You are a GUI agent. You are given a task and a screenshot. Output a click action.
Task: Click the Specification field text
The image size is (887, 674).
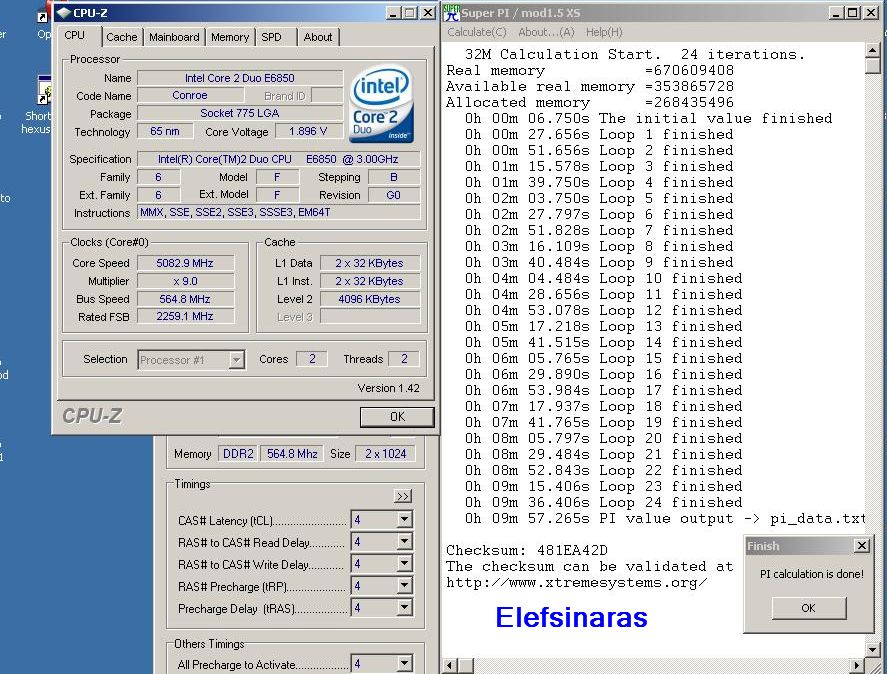(x=279, y=159)
